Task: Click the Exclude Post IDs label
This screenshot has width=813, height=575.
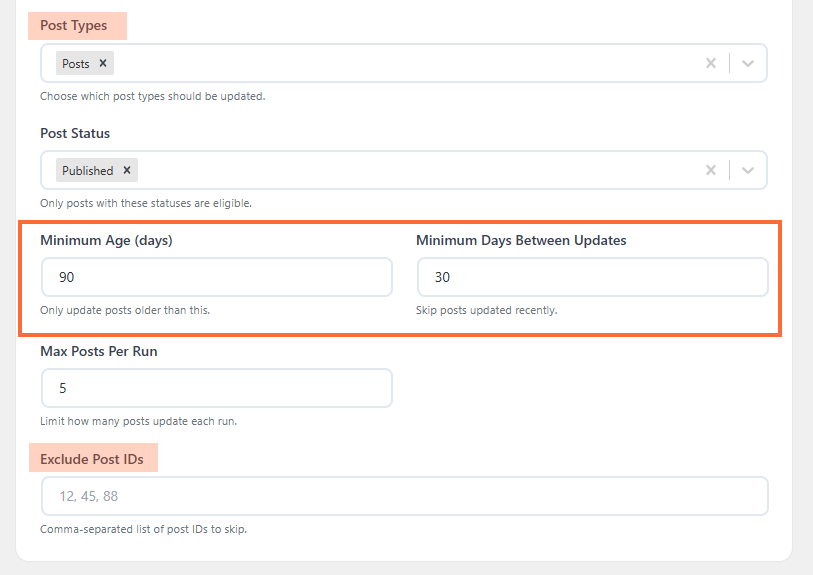Action: pyautogui.click(x=92, y=459)
